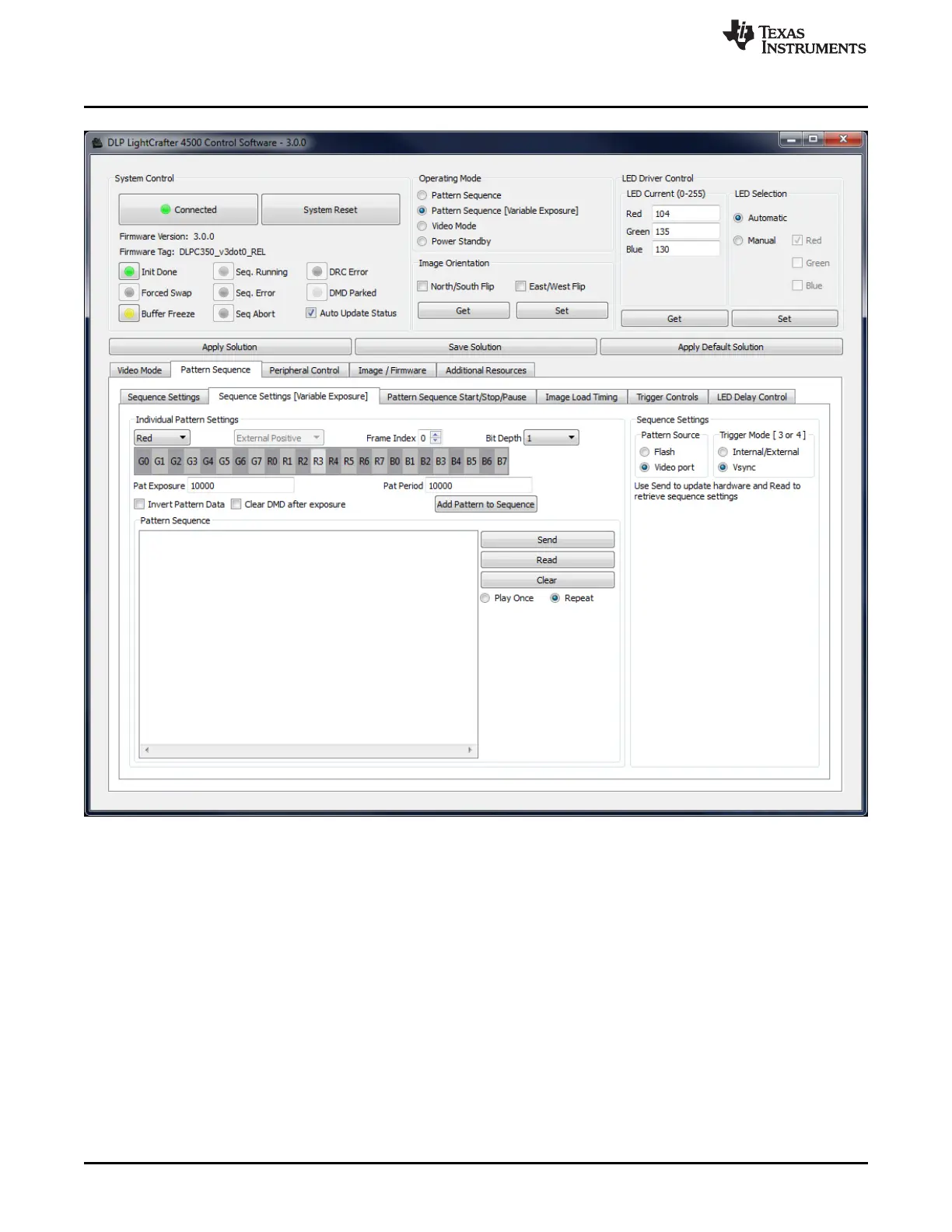Select the R2 bit plane button
This screenshot has width=952, height=1232.
pyautogui.click(x=303, y=461)
